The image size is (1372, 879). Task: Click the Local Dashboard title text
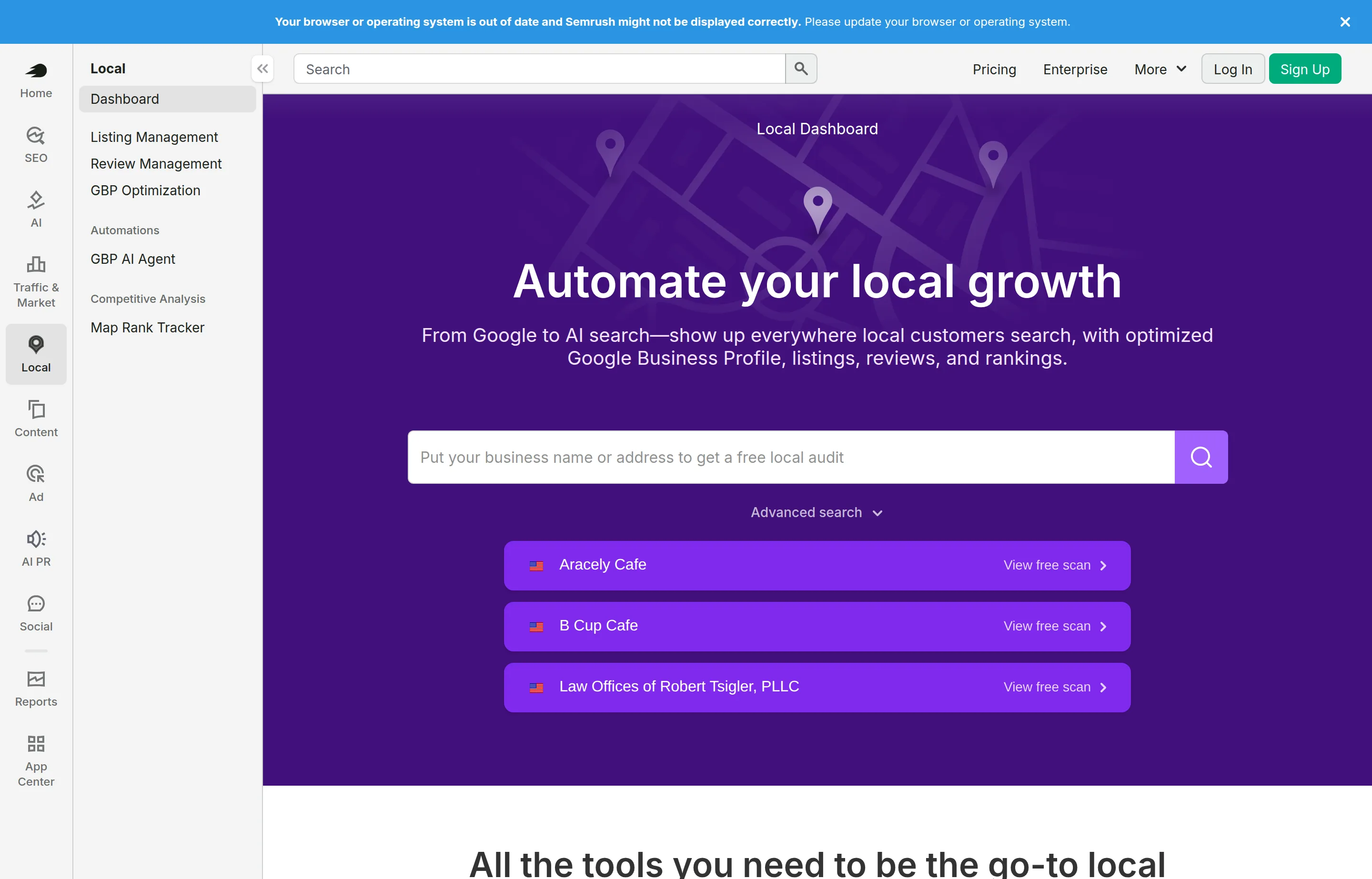pyautogui.click(x=817, y=129)
